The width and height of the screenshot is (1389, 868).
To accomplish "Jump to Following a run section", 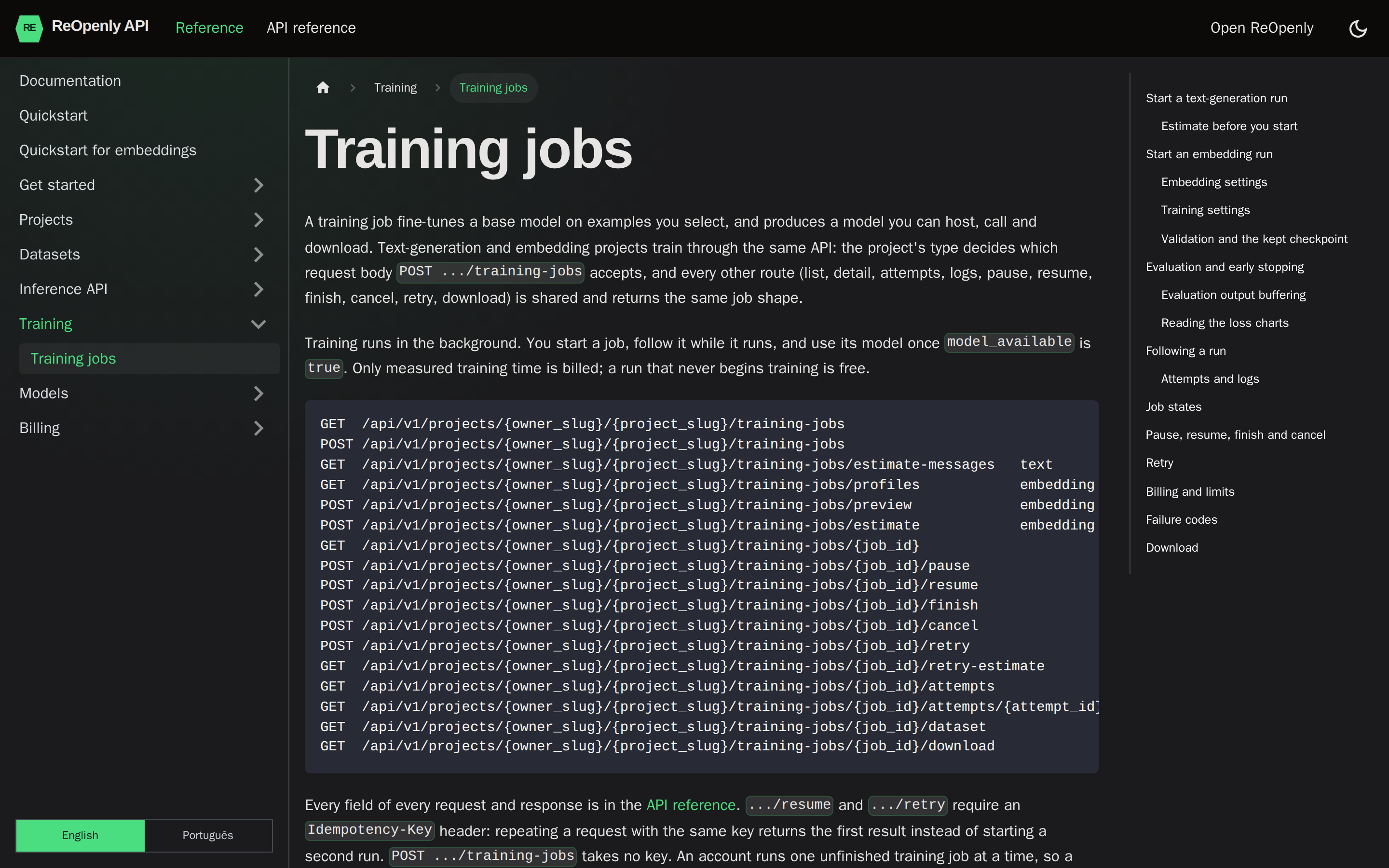I will click(x=1185, y=352).
